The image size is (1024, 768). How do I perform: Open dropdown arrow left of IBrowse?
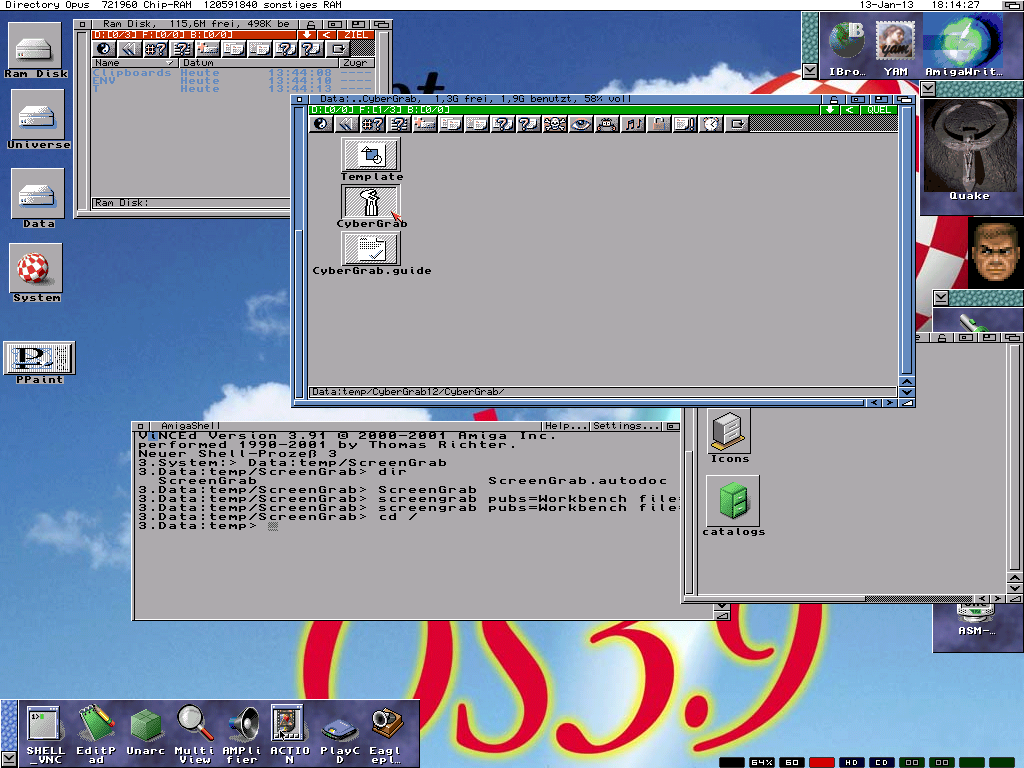(x=810, y=71)
